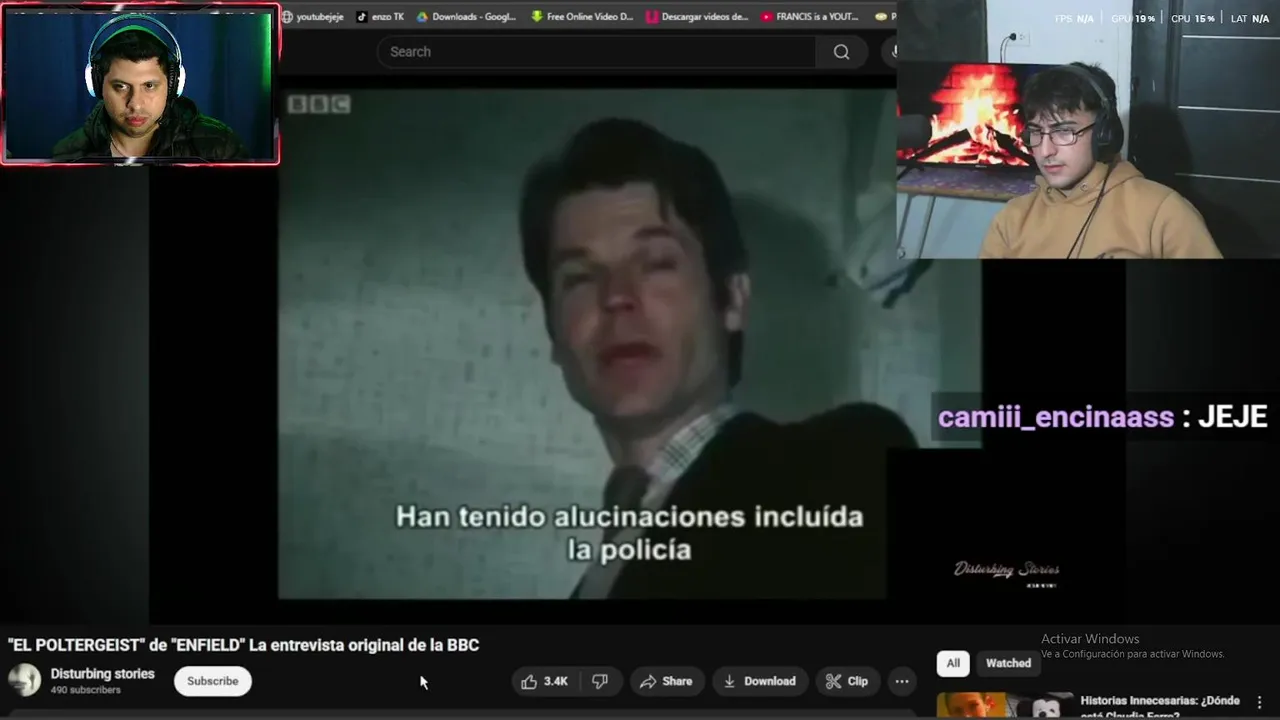Open the Free Online Video Downloader bookmark
Viewport: 1280px width, 720px height.
click(x=583, y=17)
